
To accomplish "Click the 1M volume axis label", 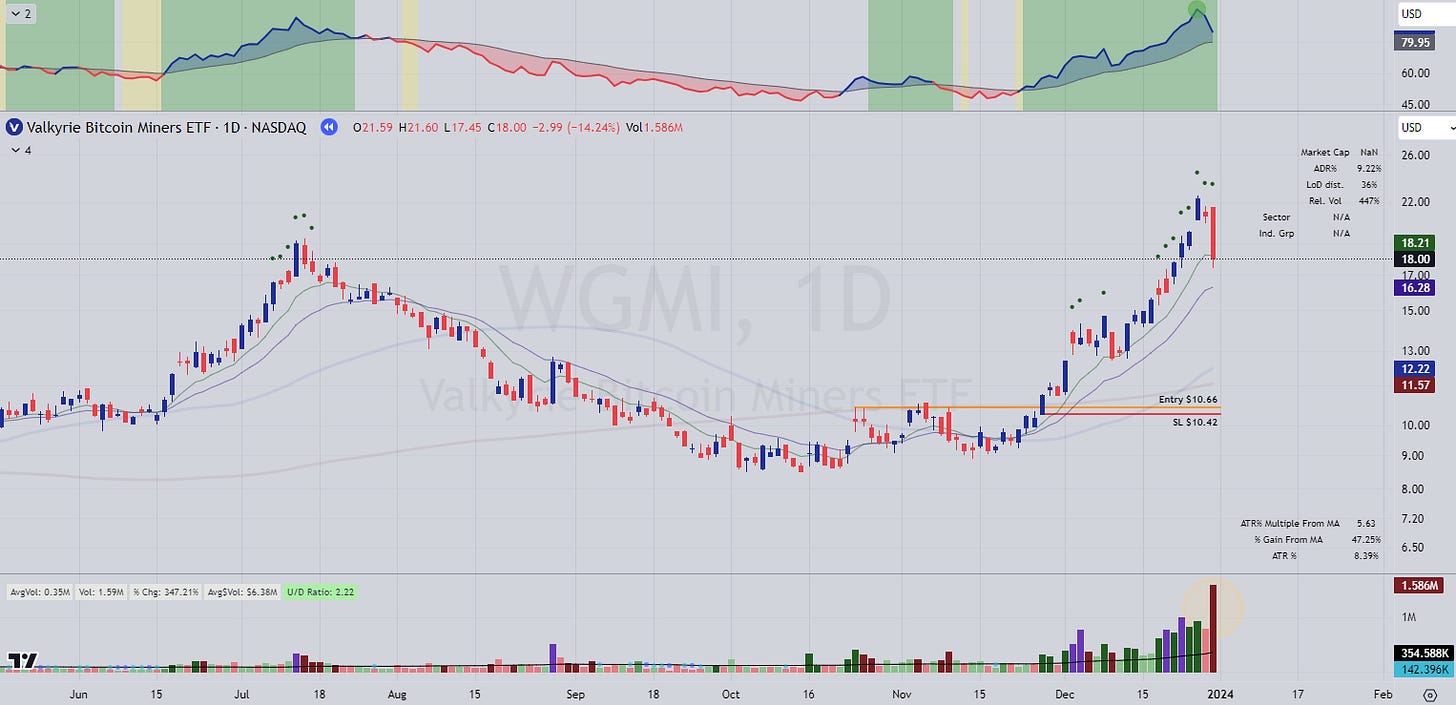I will click(1410, 618).
